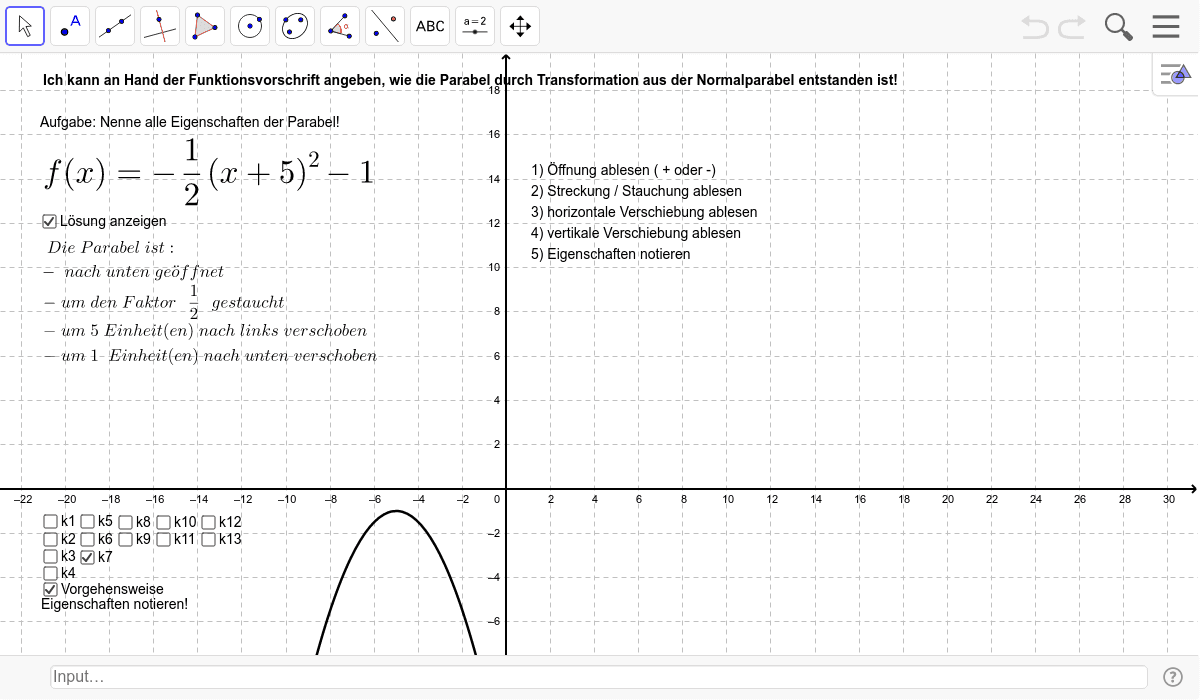Screen dimensions: 1200x700
Task: Click the Undo arrow
Action: [x=1035, y=26]
